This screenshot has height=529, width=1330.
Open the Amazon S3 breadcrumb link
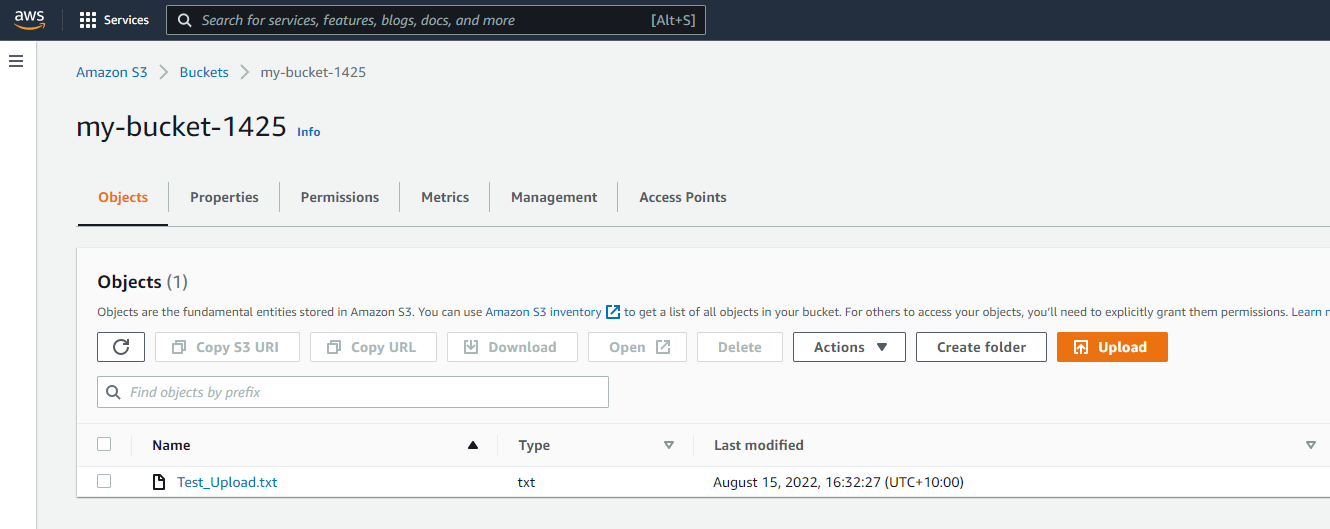click(112, 72)
